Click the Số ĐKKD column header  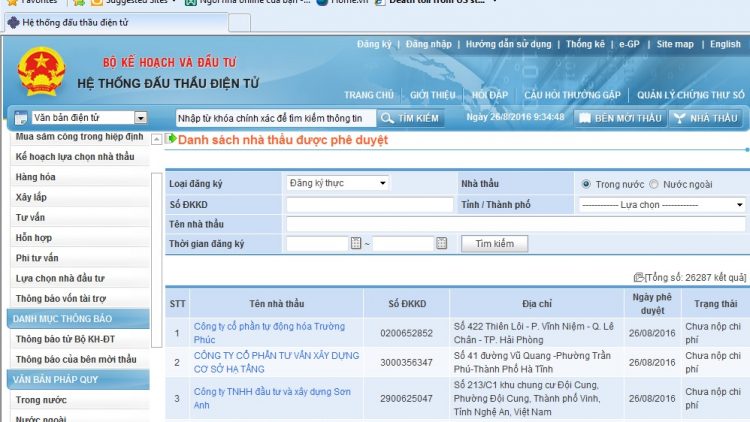[407, 304]
